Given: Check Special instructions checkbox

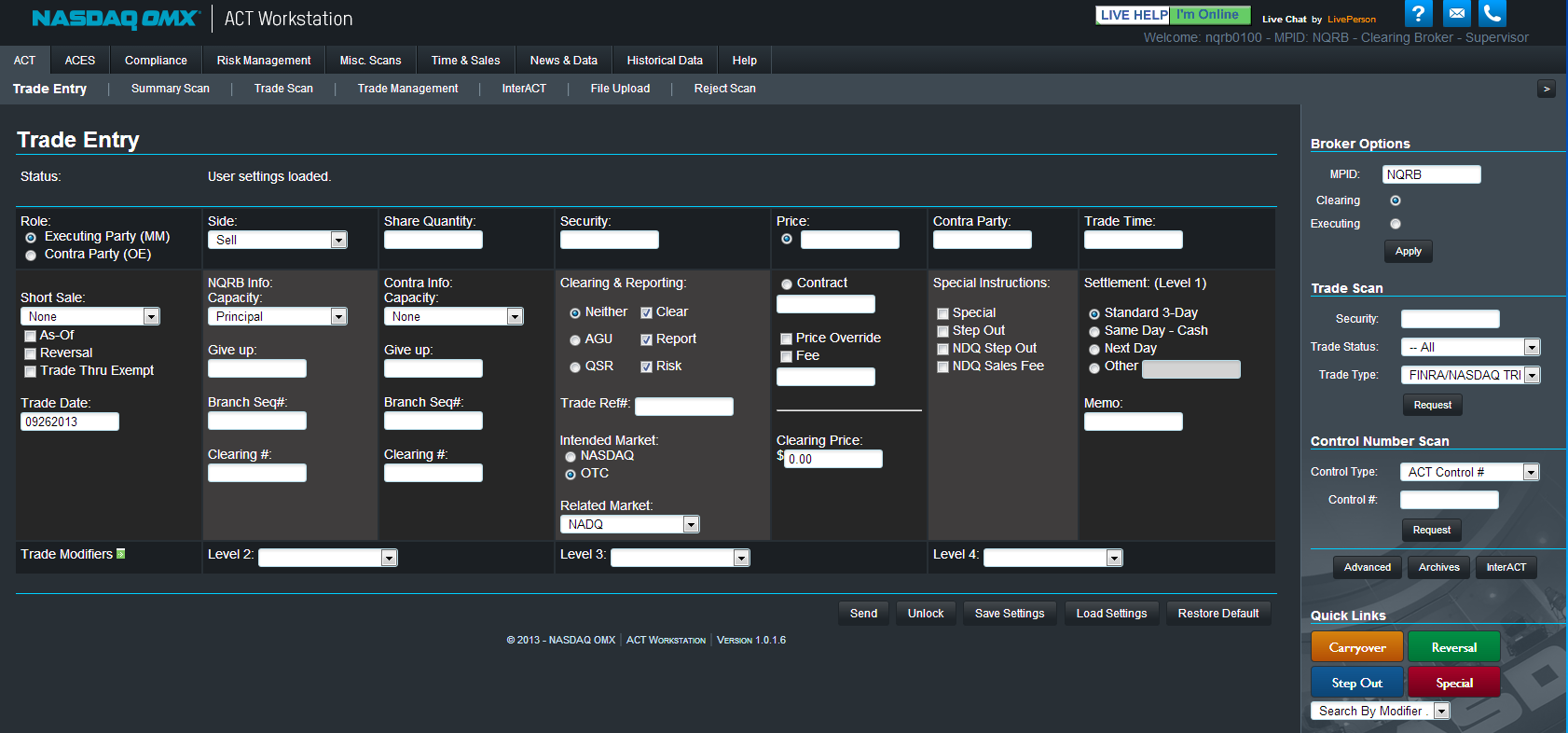Looking at the screenshot, I should click(942, 314).
